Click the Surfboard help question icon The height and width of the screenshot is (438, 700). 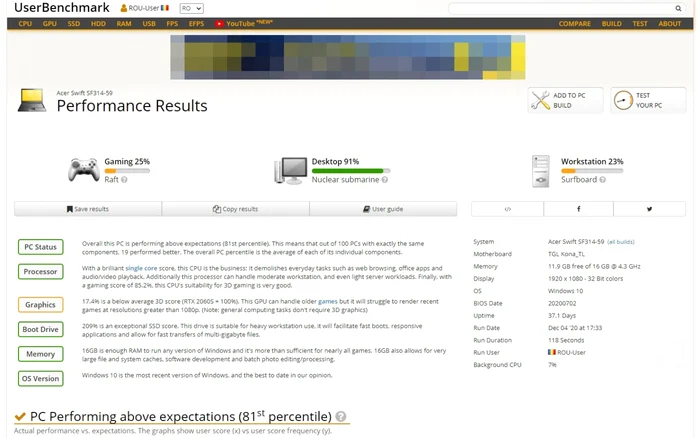[602, 179]
